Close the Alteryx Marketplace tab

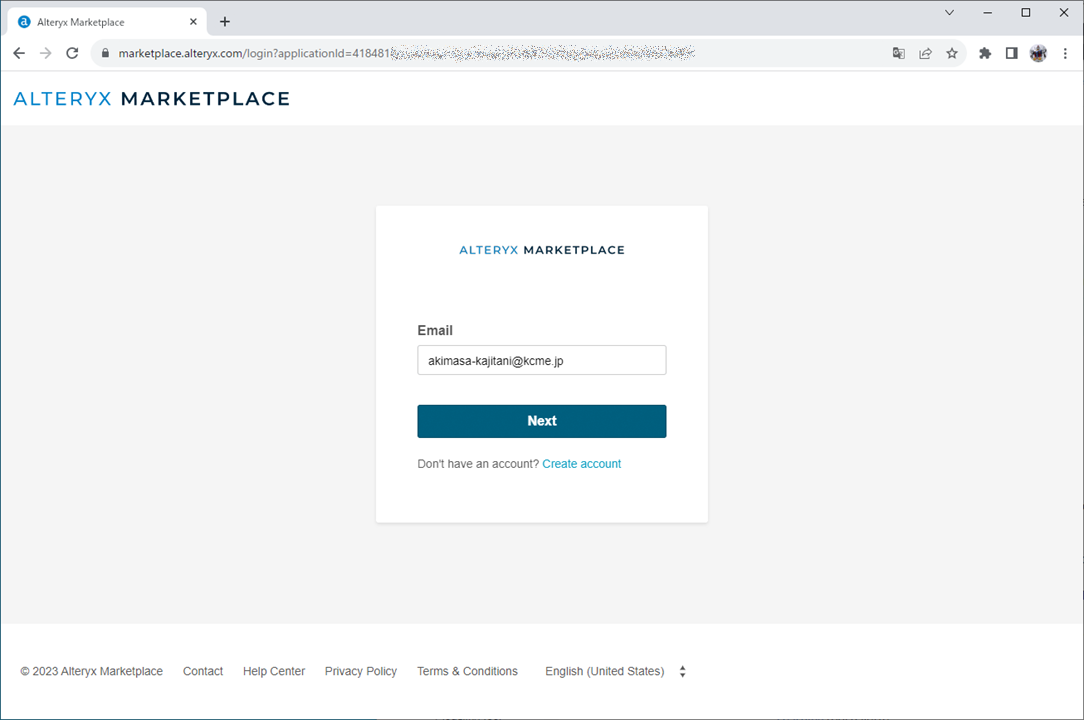(193, 21)
